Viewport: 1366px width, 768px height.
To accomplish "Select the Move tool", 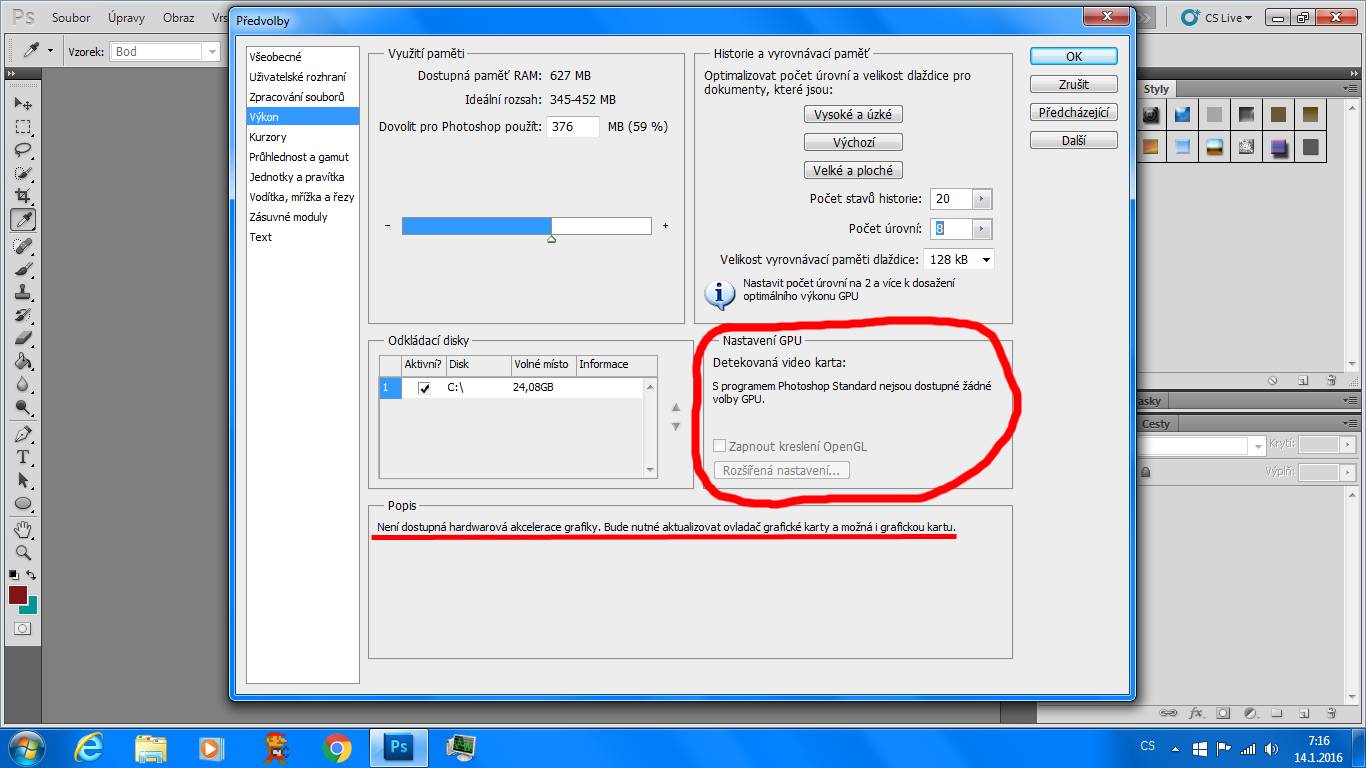I will [x=22, y=104].
